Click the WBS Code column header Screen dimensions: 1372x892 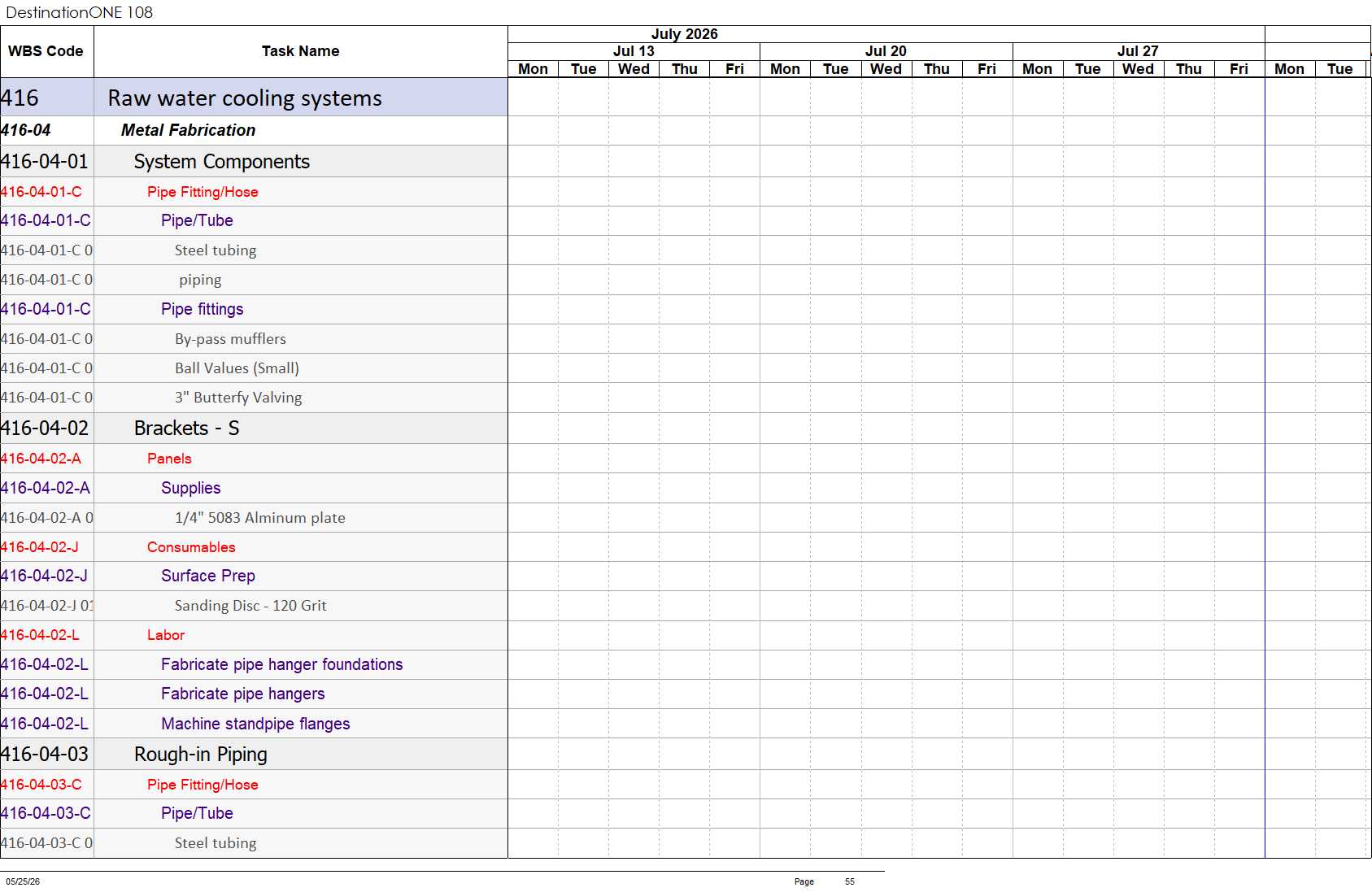[46, 51]
